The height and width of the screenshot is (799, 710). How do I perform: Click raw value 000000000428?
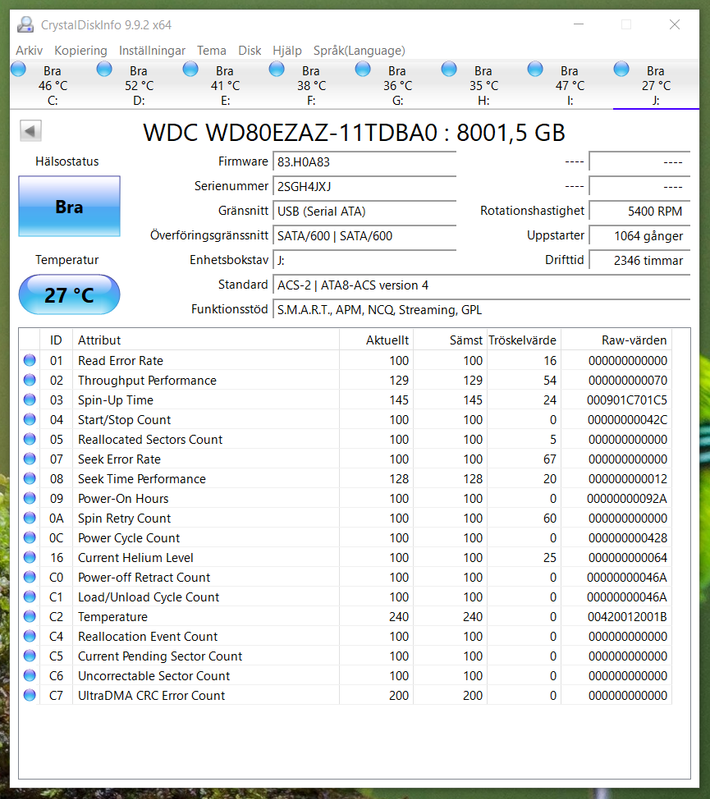click(x=627, y=538)
